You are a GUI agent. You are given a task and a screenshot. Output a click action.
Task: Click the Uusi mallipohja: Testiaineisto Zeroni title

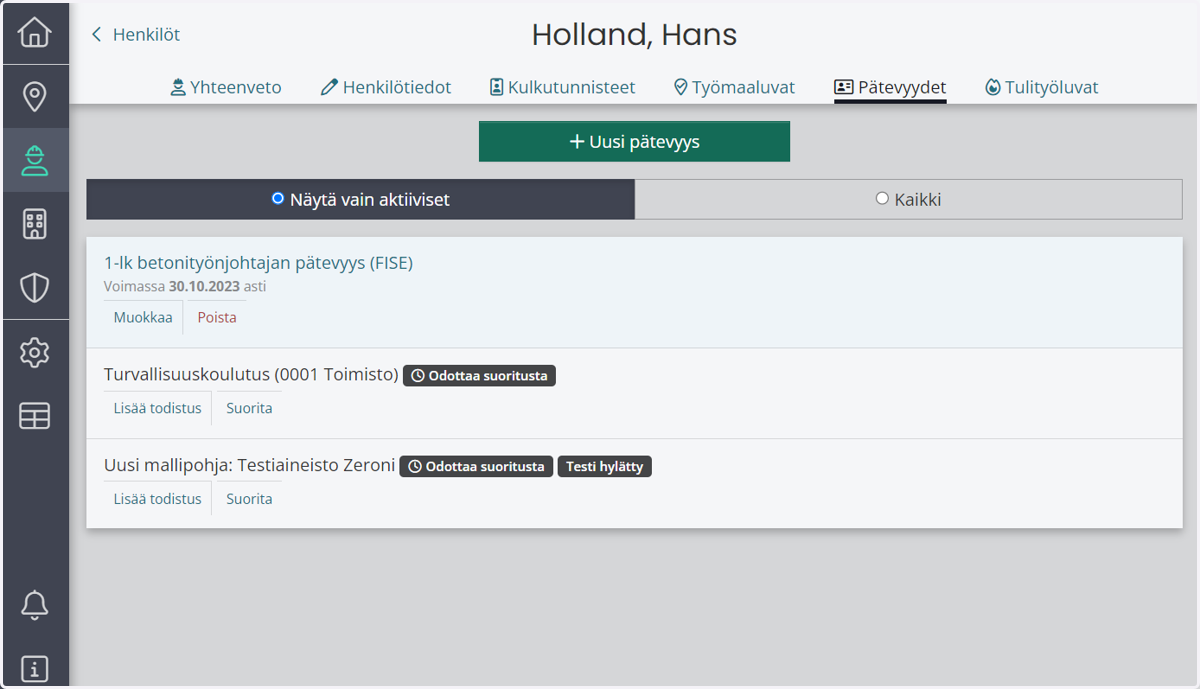pyautogui.click(x=250, y=465)
